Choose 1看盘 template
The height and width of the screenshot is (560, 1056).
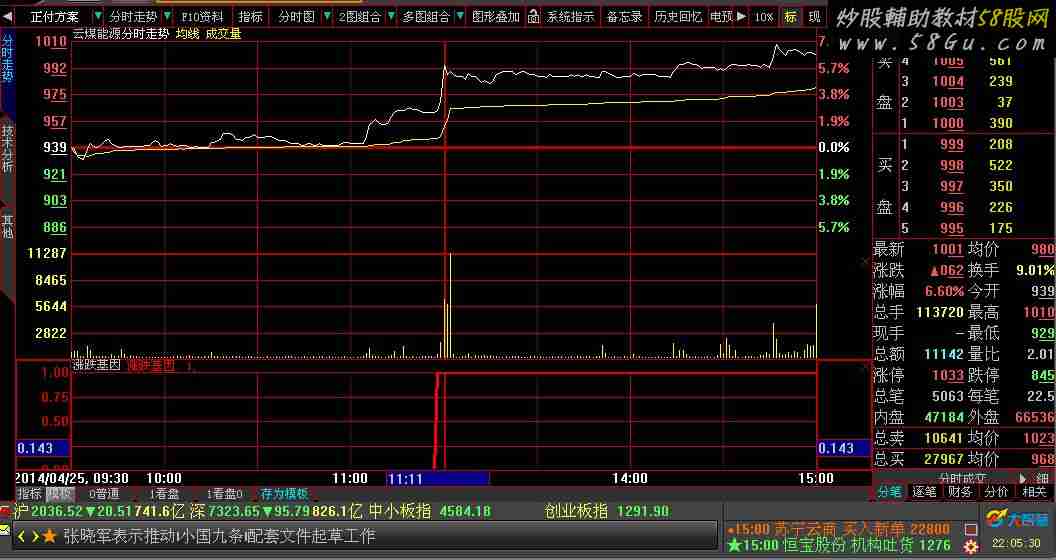tap(164, 493)
